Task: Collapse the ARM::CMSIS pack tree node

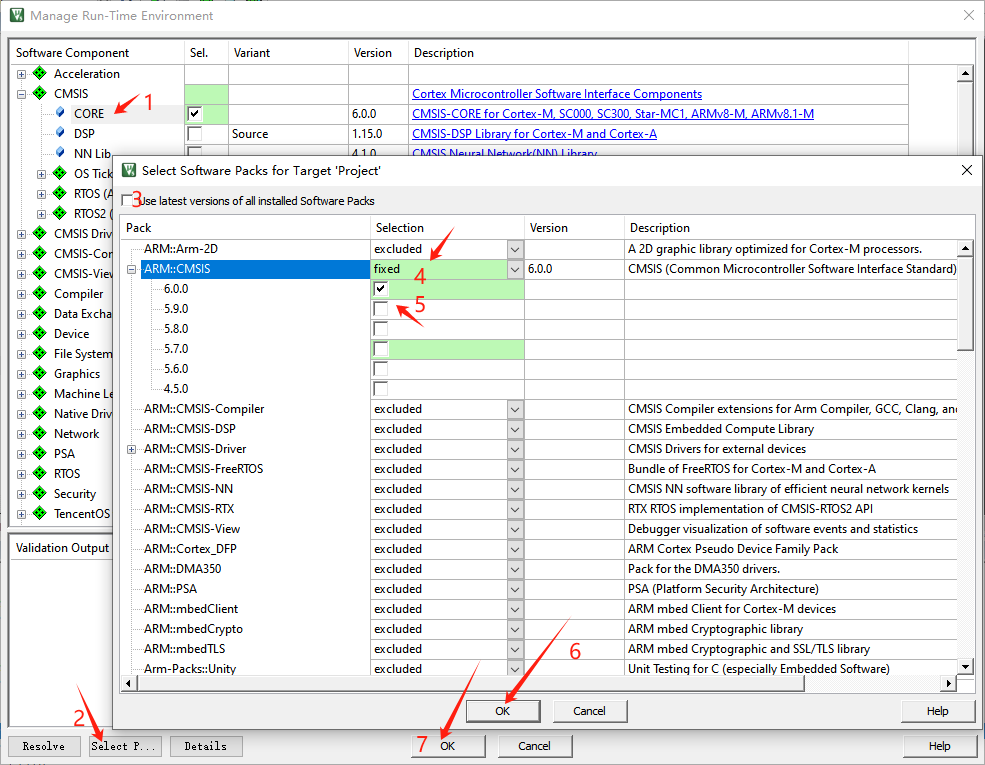Action: [x=131, y=269]
